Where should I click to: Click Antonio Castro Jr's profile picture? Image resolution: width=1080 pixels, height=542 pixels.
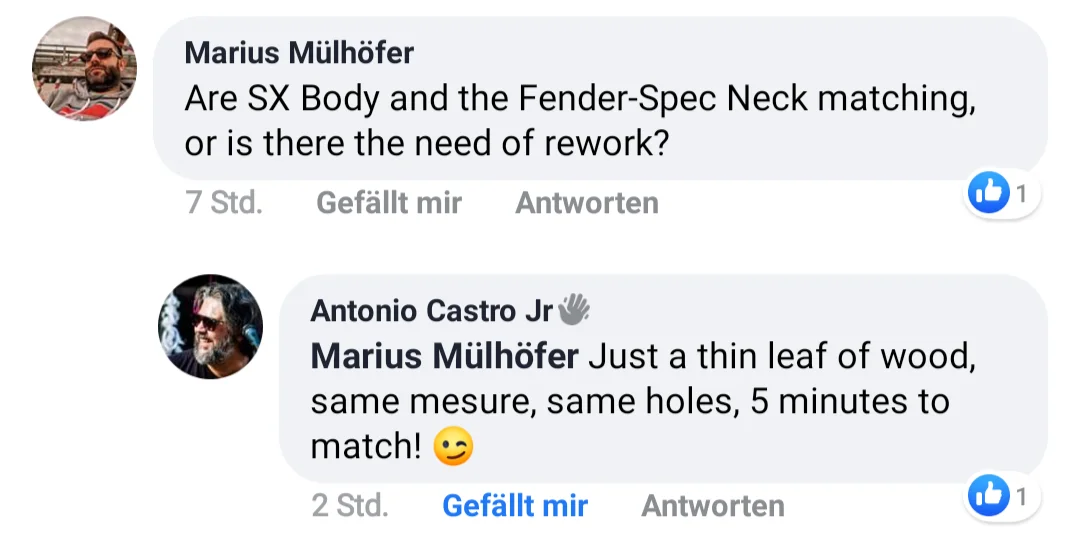point(210,327)
